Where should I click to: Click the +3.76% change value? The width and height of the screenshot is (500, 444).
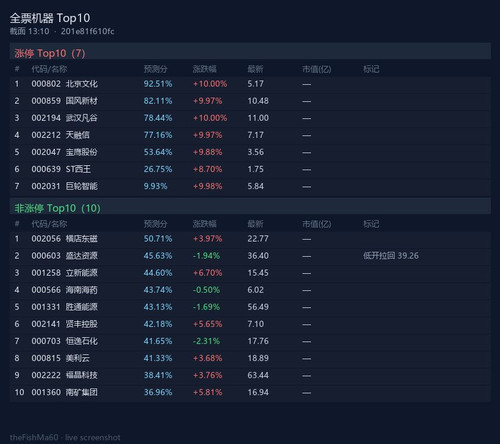coord(207,375)
